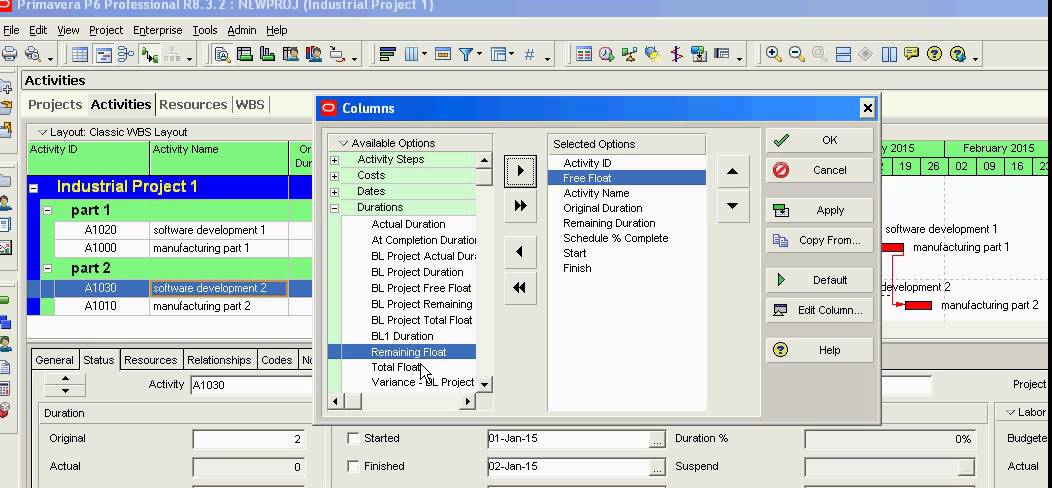Check the Started checkbox
1052x488 pixels.
(x=353, y=438)
